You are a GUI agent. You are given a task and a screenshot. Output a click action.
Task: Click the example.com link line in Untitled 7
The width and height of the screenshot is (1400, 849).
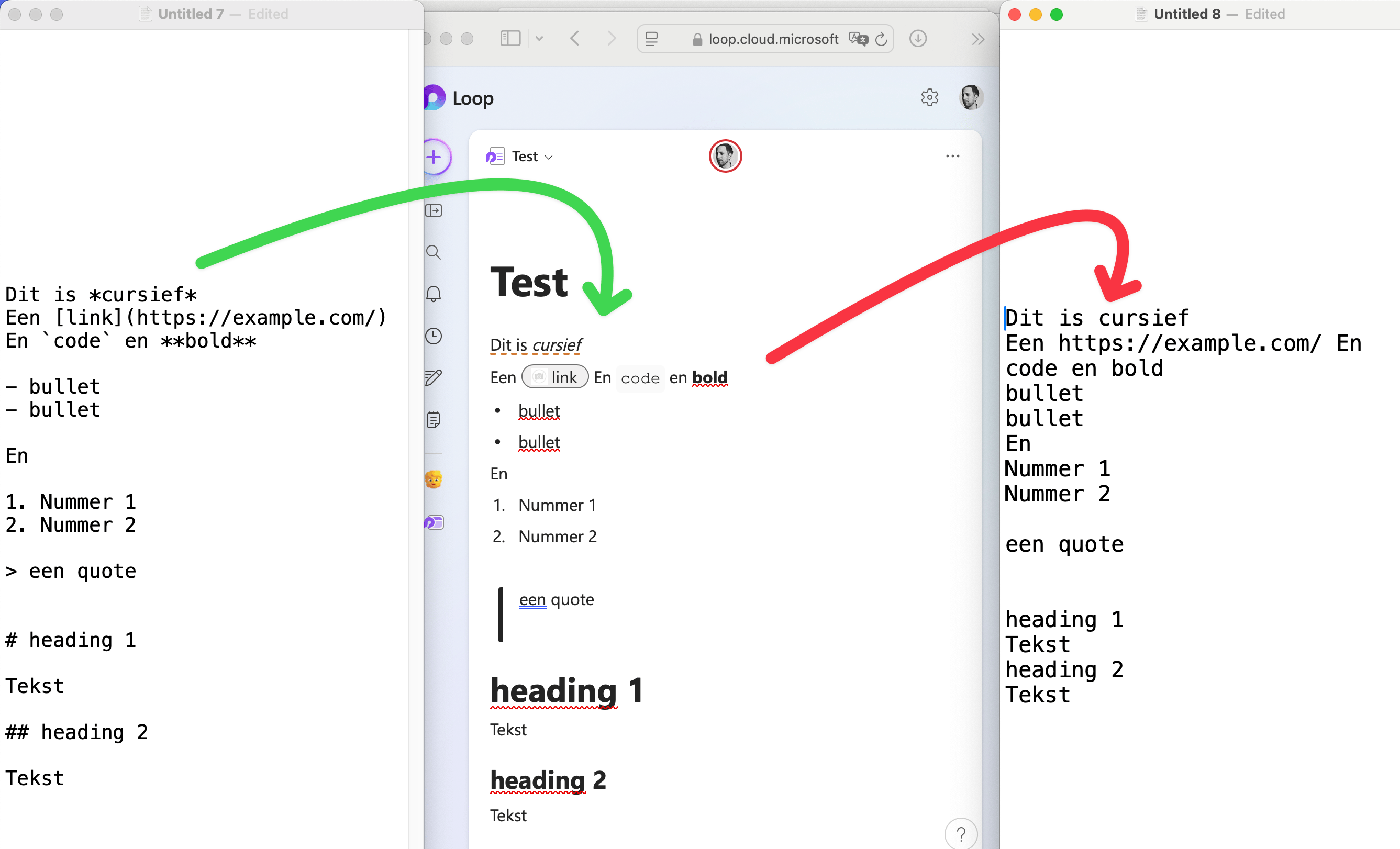coord(195,317)
